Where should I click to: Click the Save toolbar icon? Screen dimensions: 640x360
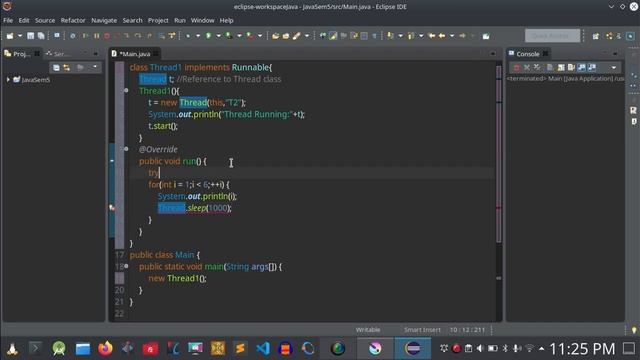point(31,36)
